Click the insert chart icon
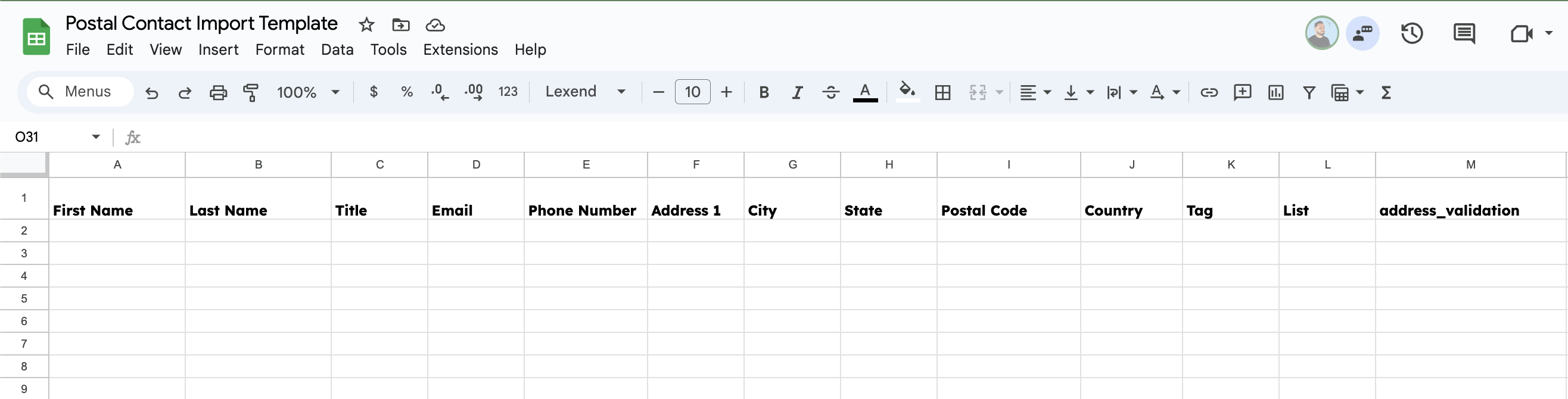 (x=1275, y=92)
